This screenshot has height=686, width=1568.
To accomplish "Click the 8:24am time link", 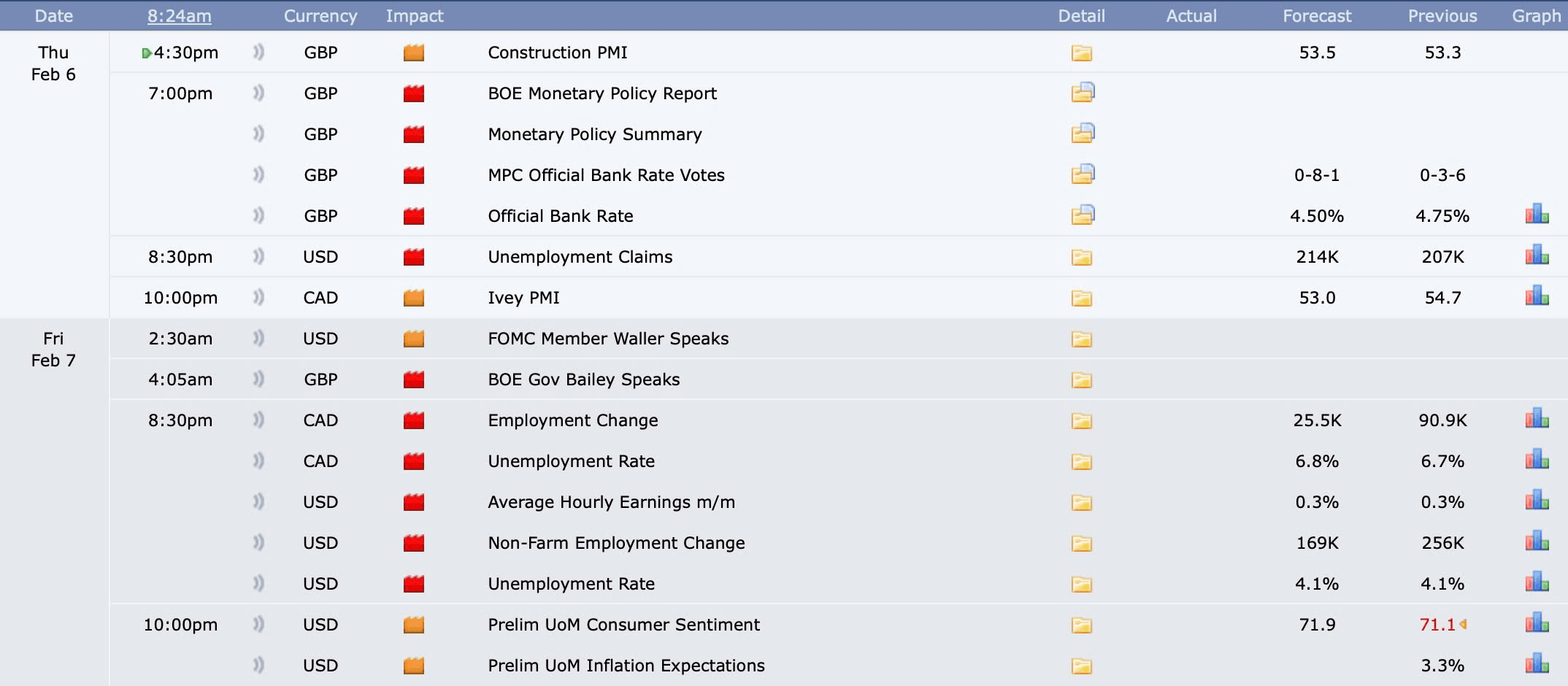I will pyautogui.click(x=180, y=16).
